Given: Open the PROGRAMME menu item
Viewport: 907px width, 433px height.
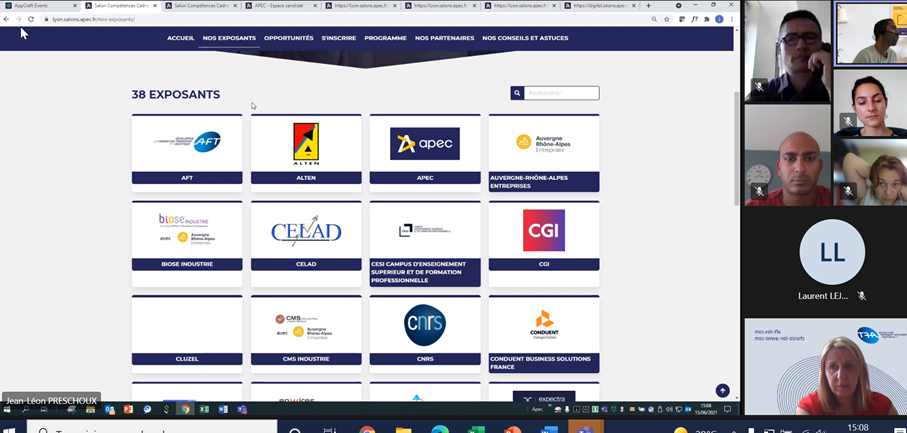Looking at the screenshot, I should click(x=385, y=38).
